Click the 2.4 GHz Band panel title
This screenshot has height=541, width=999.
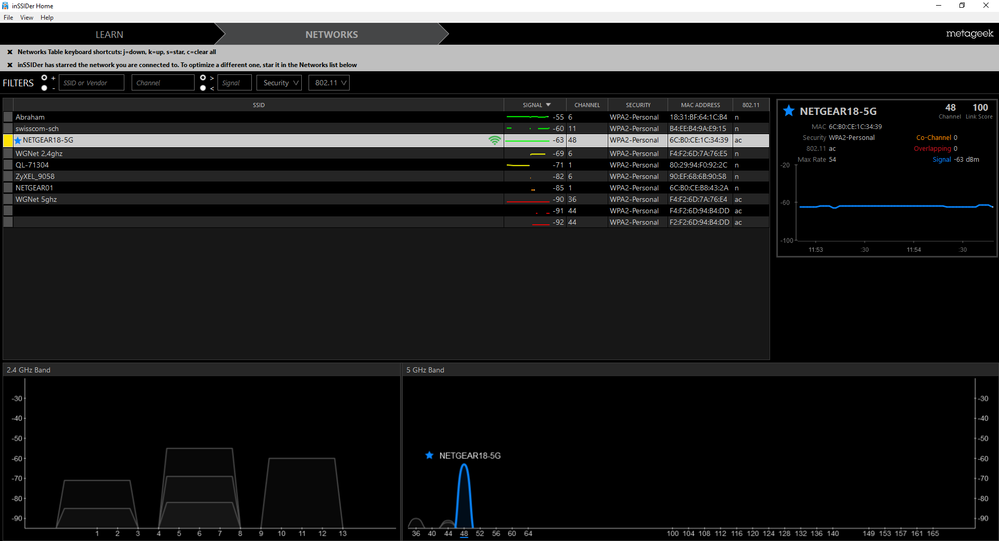[28, 370]
